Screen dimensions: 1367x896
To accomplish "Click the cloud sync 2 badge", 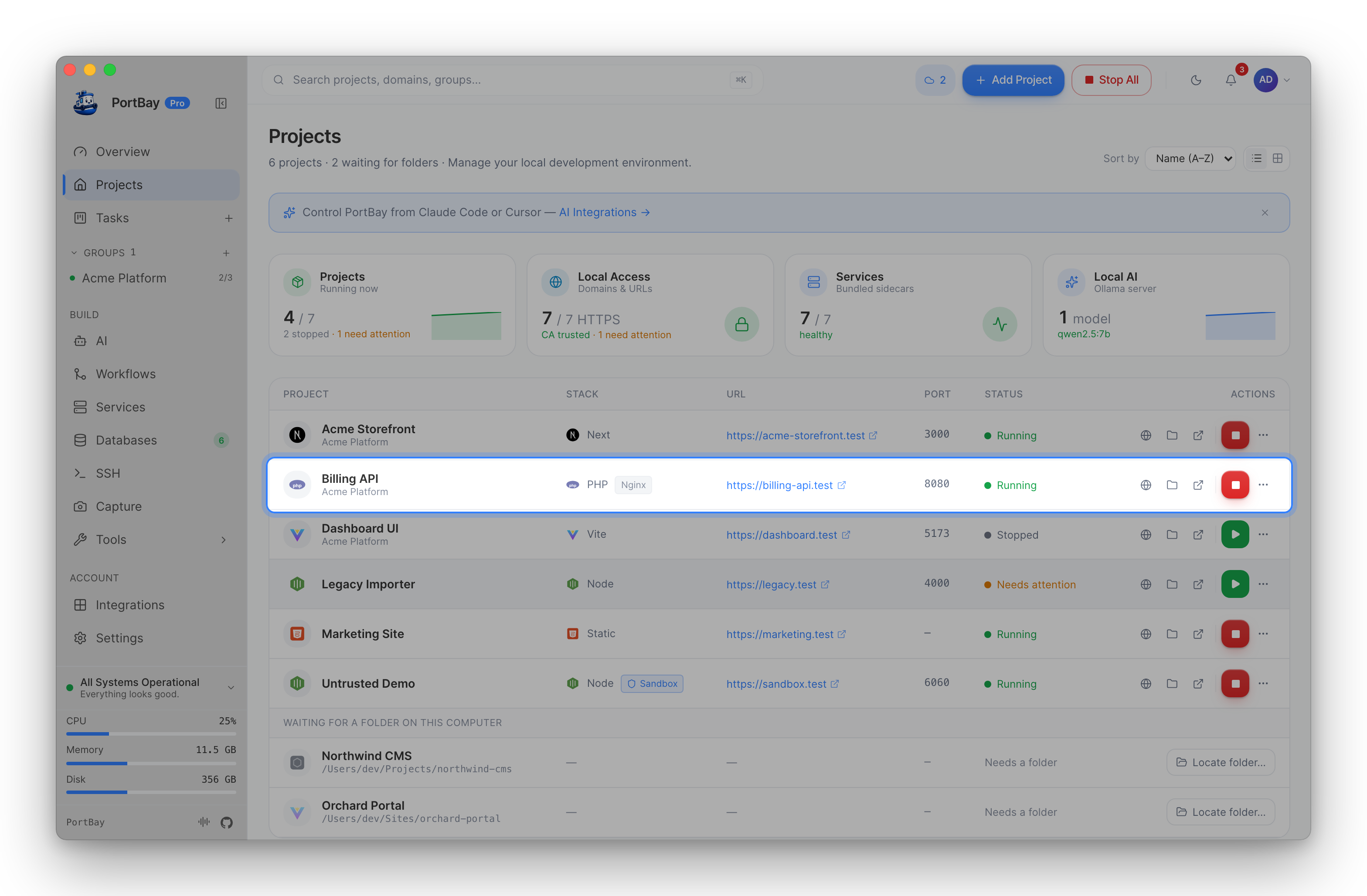I will point(935,81).
